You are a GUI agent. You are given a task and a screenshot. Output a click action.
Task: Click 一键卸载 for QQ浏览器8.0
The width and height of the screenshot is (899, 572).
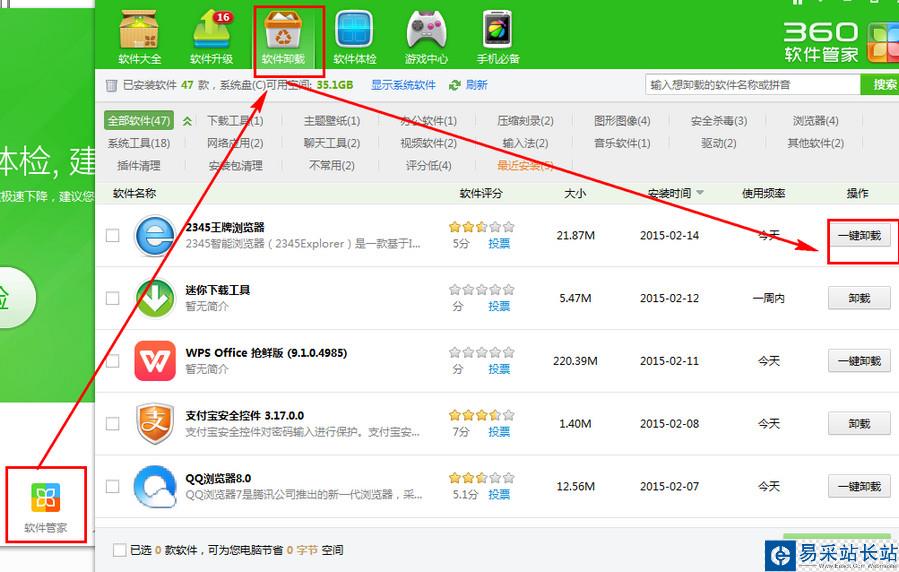click(859, 487)
